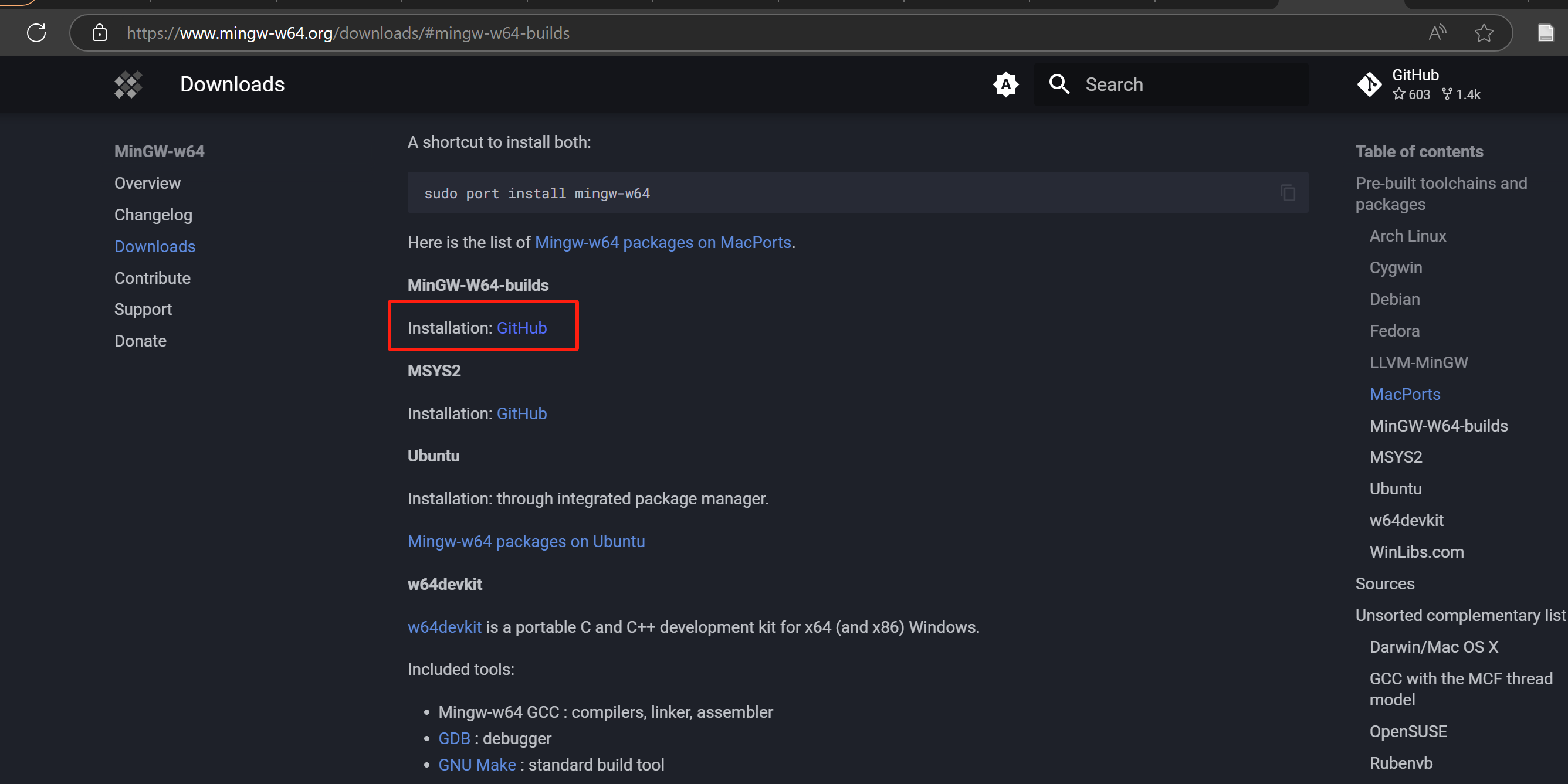1568x784 pixels.
Task: Open Downloads in the left navigation
Action: click(155, 246)
